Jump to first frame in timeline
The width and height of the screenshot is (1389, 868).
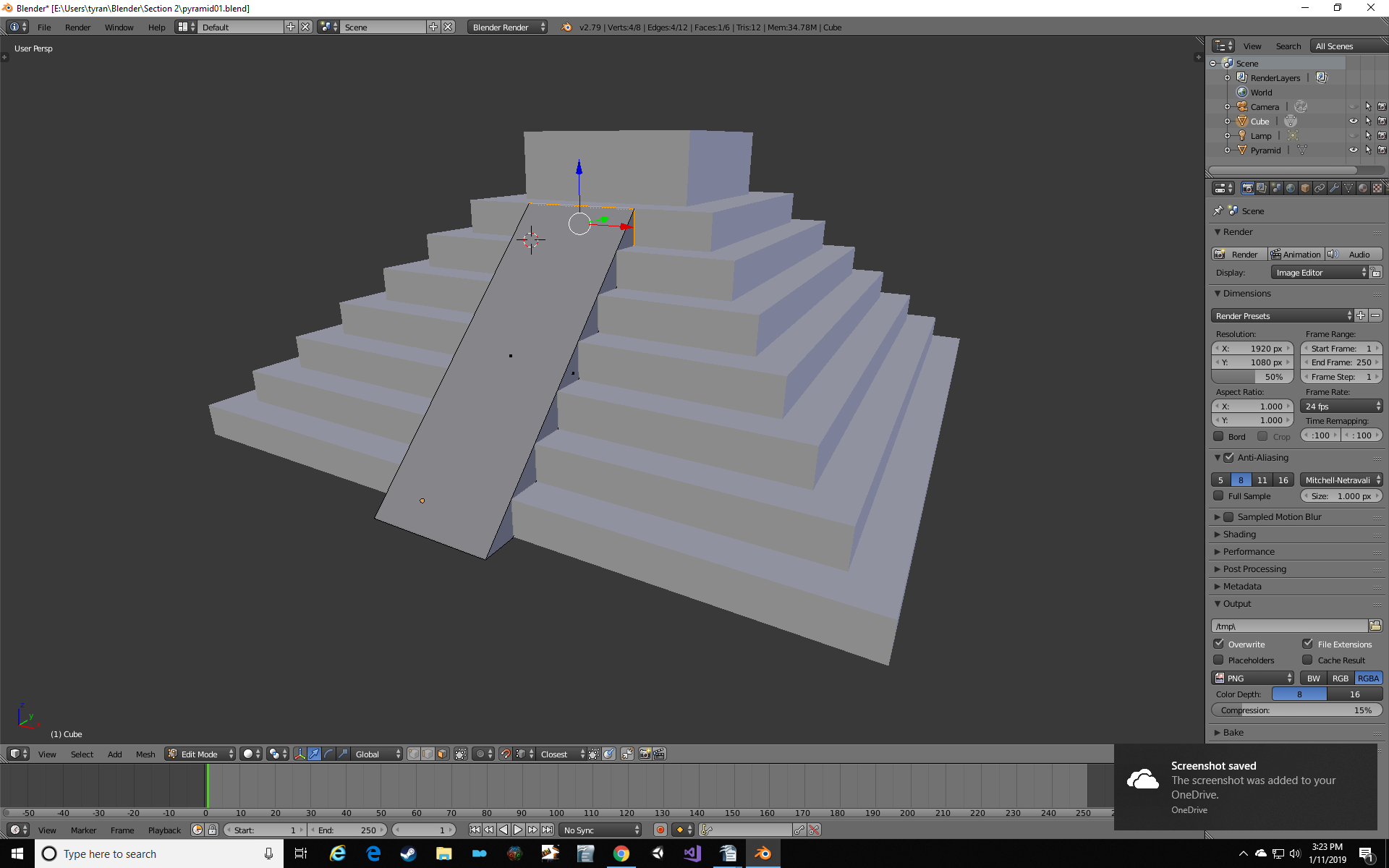click(475, 830)
